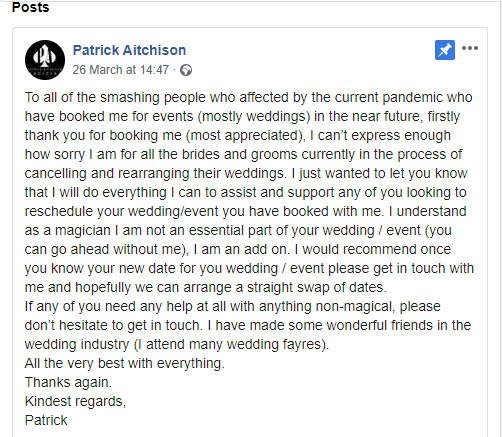The width and height of the screenshot is (502, 437).
Task: Open the Patrick Aitchison profile name link
Action: (x=129, y=50)
